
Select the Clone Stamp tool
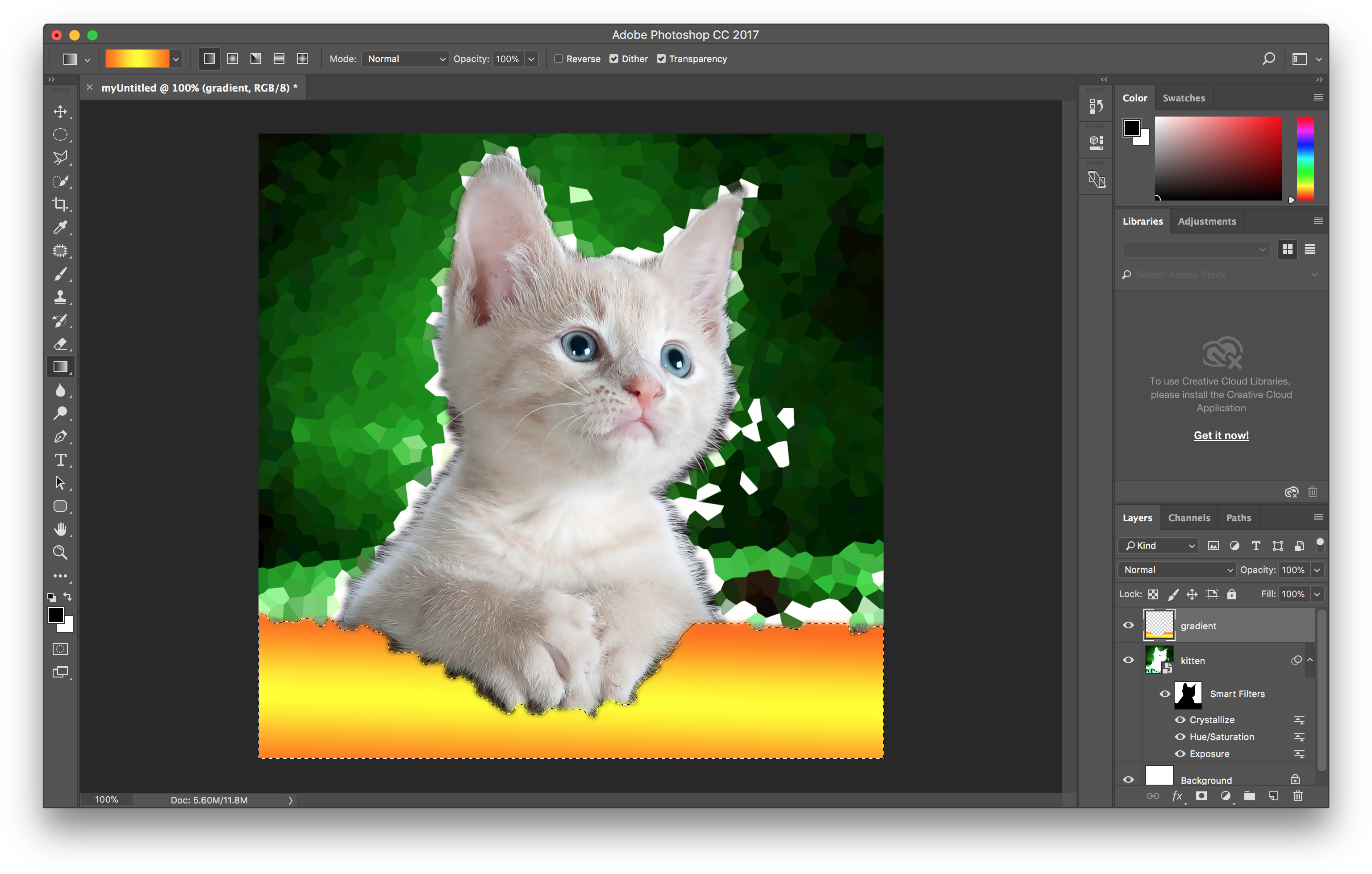point(60,297)
